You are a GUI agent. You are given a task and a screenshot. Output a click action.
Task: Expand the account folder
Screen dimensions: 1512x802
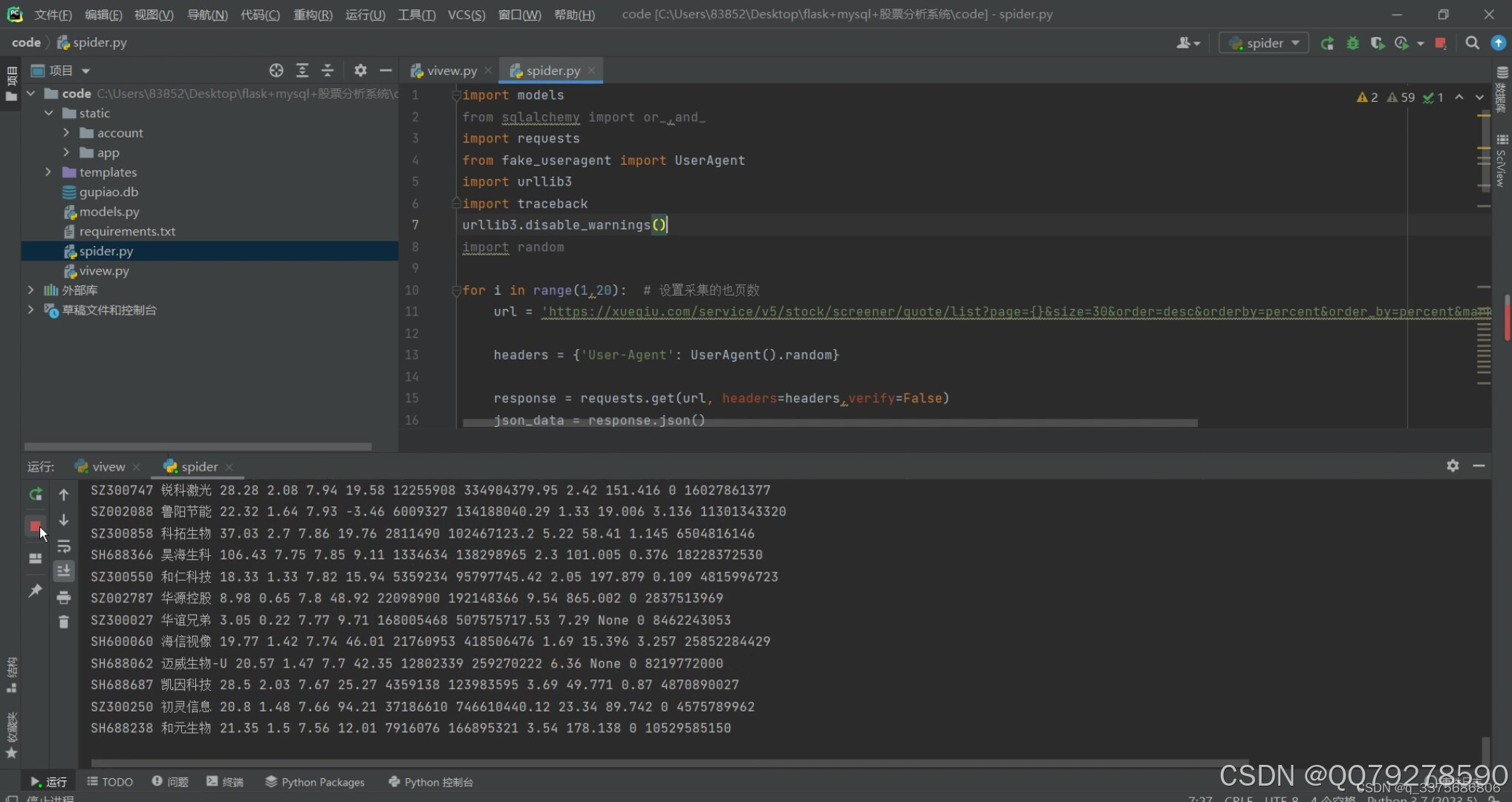click(x=66, y=133)
